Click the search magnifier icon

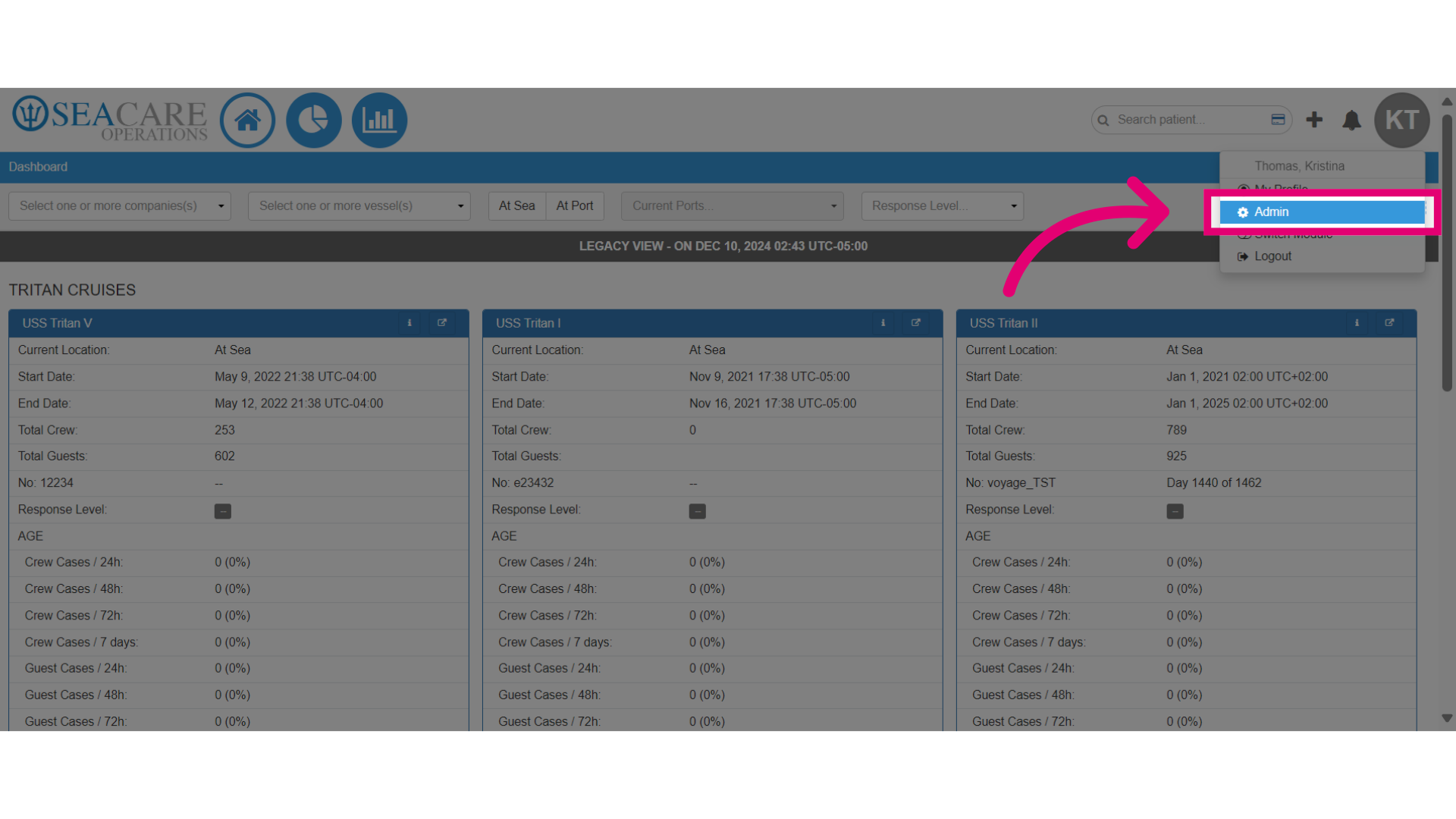tap(1103, 121)
